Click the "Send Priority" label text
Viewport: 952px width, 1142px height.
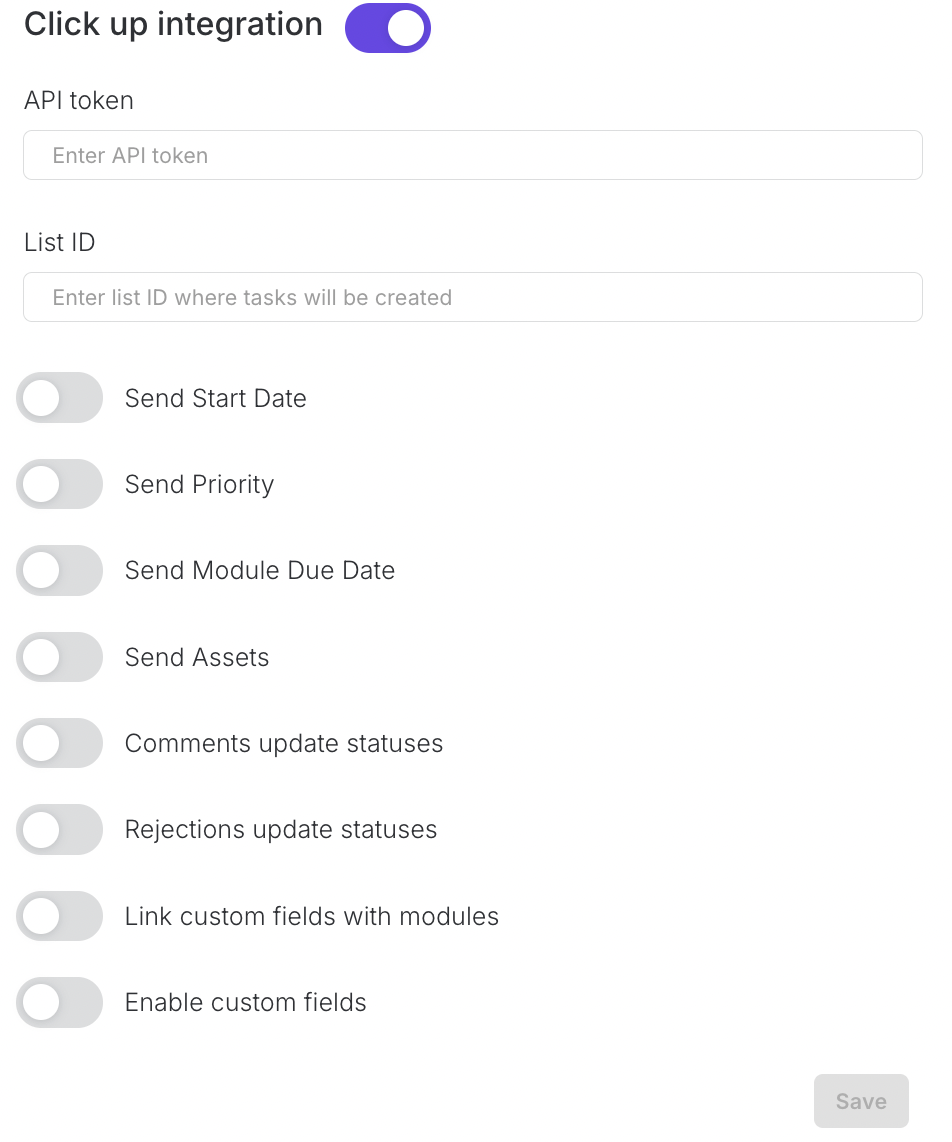point(199,484)
